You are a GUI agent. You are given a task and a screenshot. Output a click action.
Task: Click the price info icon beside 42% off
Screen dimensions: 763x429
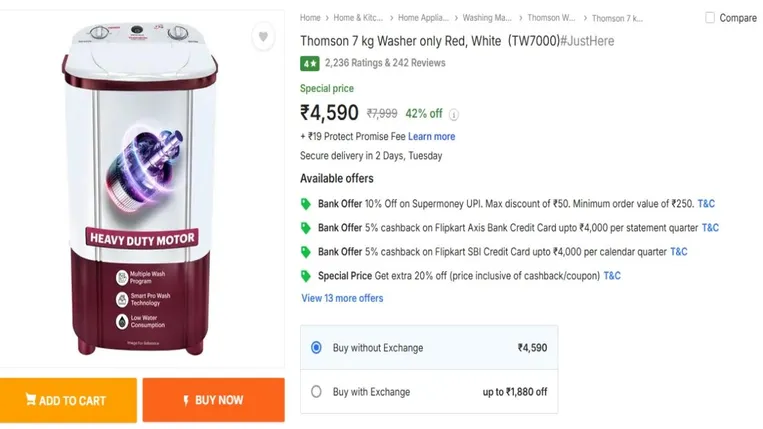tap(454, 114)
